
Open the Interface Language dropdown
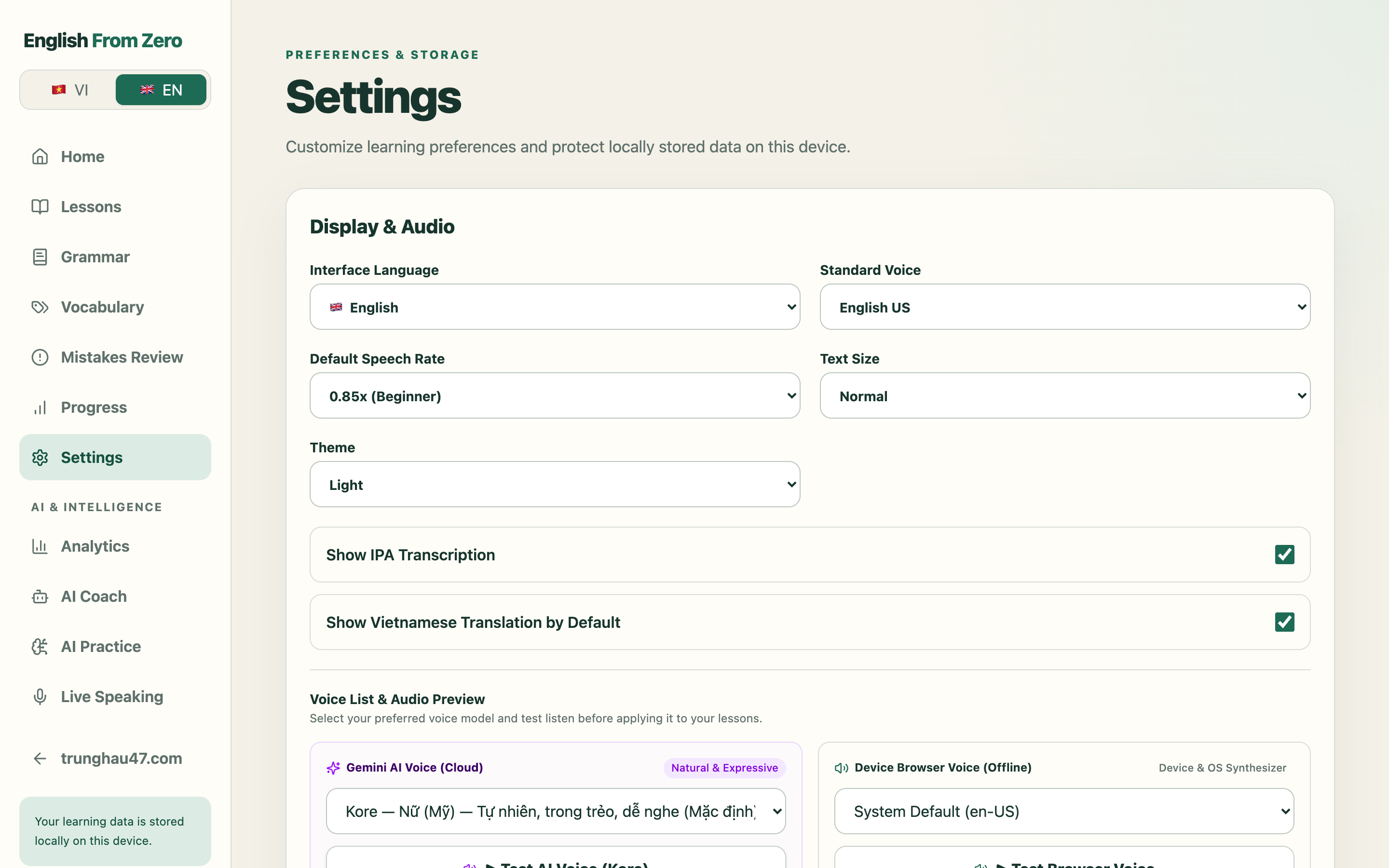coord(555,307)
